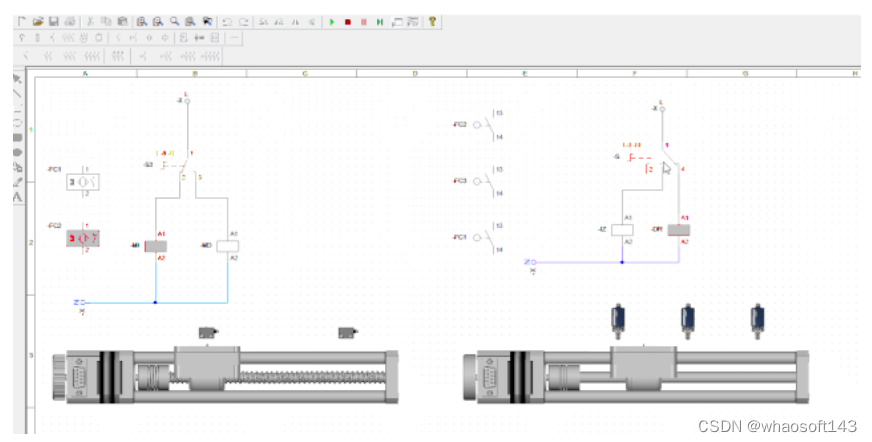Viewport: 872px width, 442px height.
Task: Toggle the S selector switch in right circuit
Action: coord(652,159)
